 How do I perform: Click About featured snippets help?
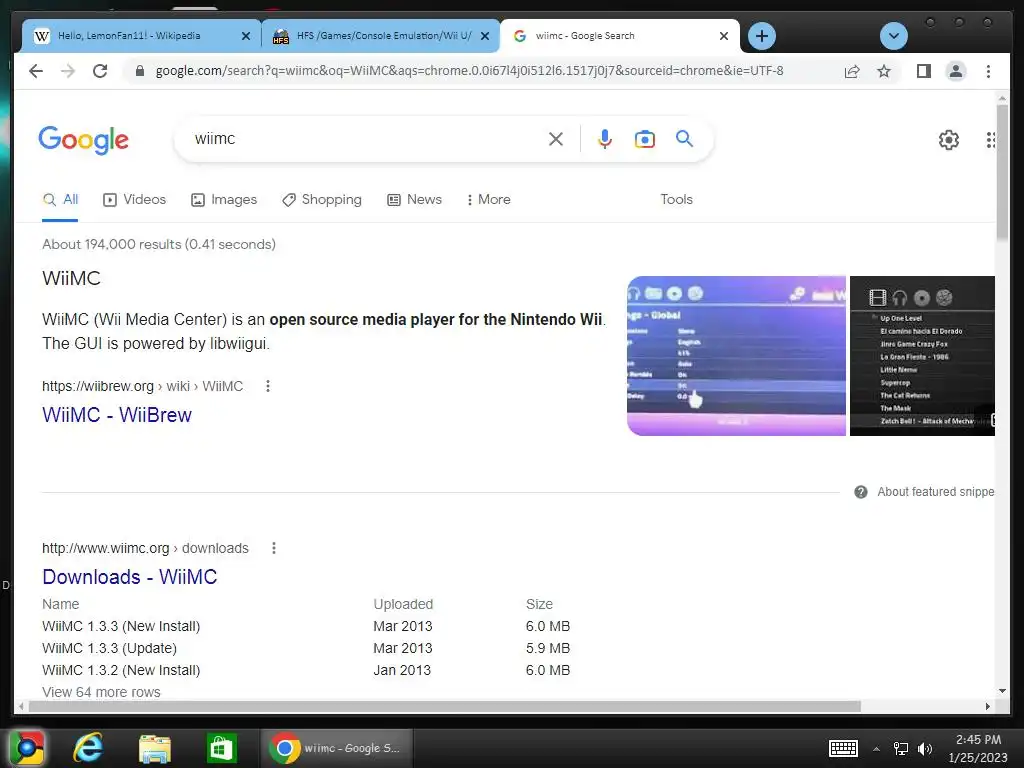click(924, 492)
